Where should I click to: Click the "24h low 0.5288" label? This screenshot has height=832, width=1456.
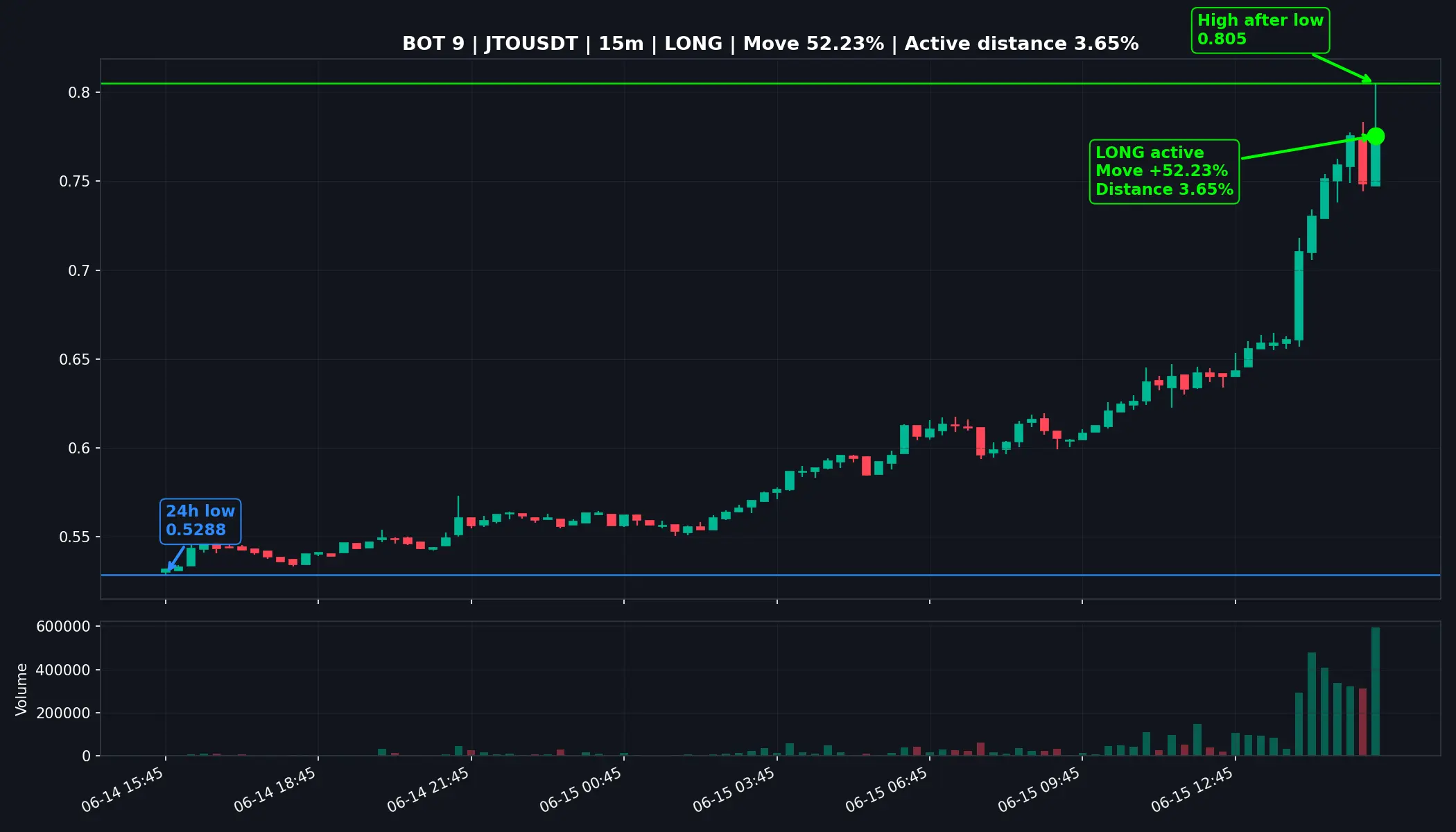[200, 521]
